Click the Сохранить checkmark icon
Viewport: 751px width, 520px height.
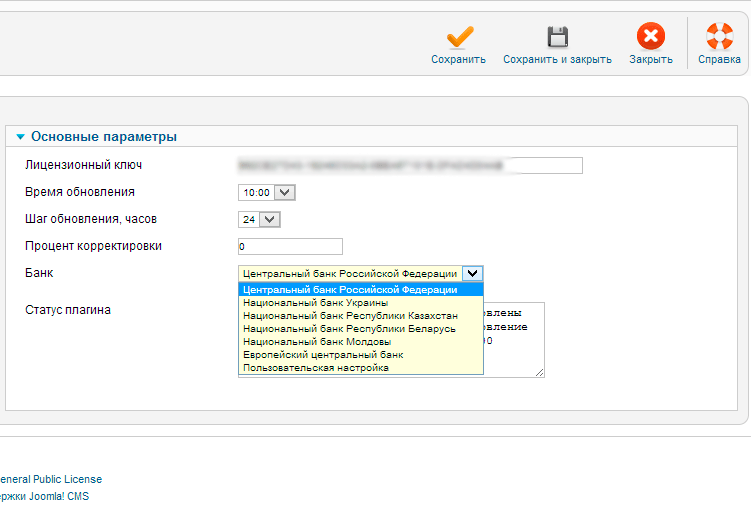pyautogui.click(x=458, y=38)
